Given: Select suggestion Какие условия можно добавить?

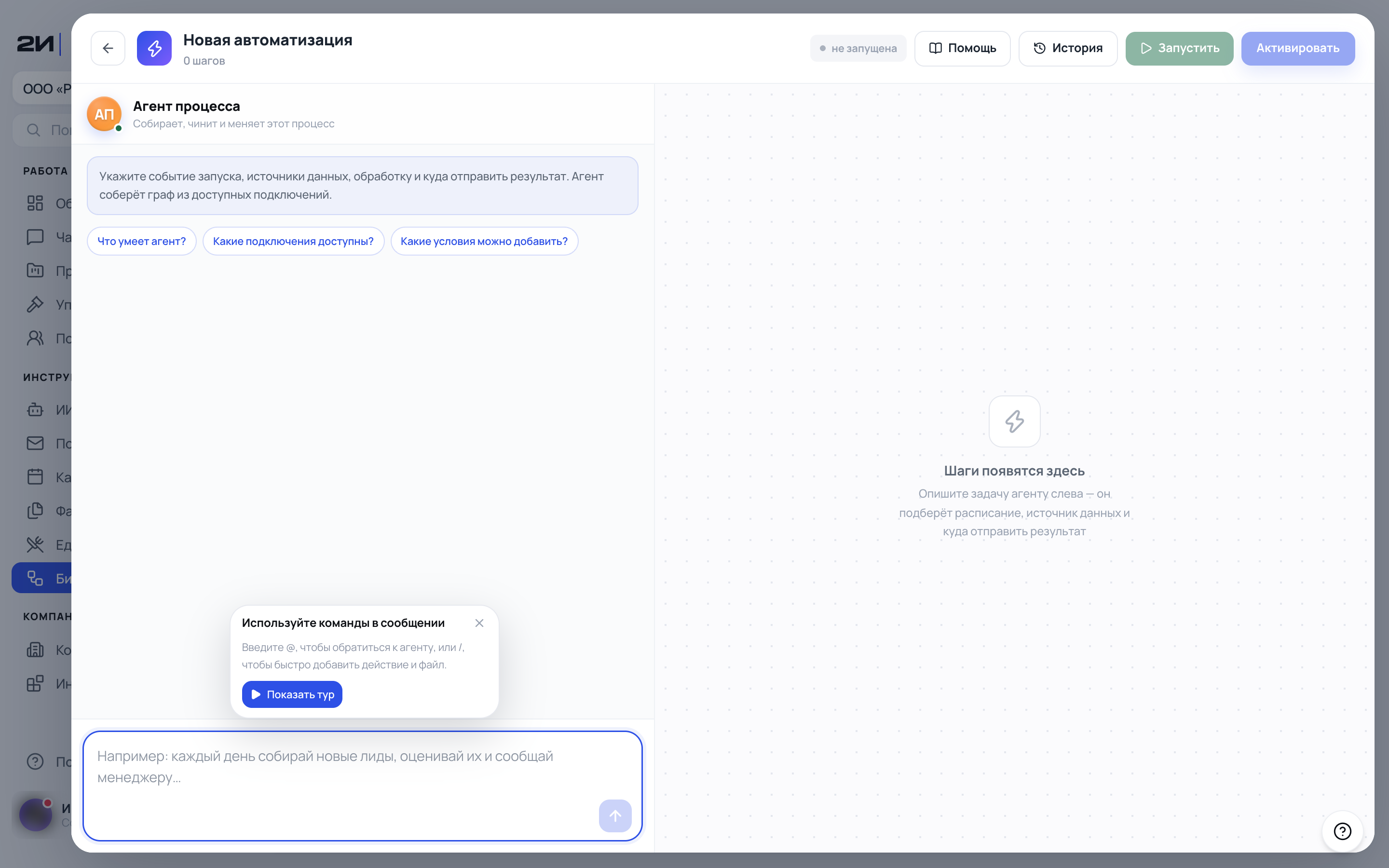Looking at the screenshot, I should click(484, 241).
